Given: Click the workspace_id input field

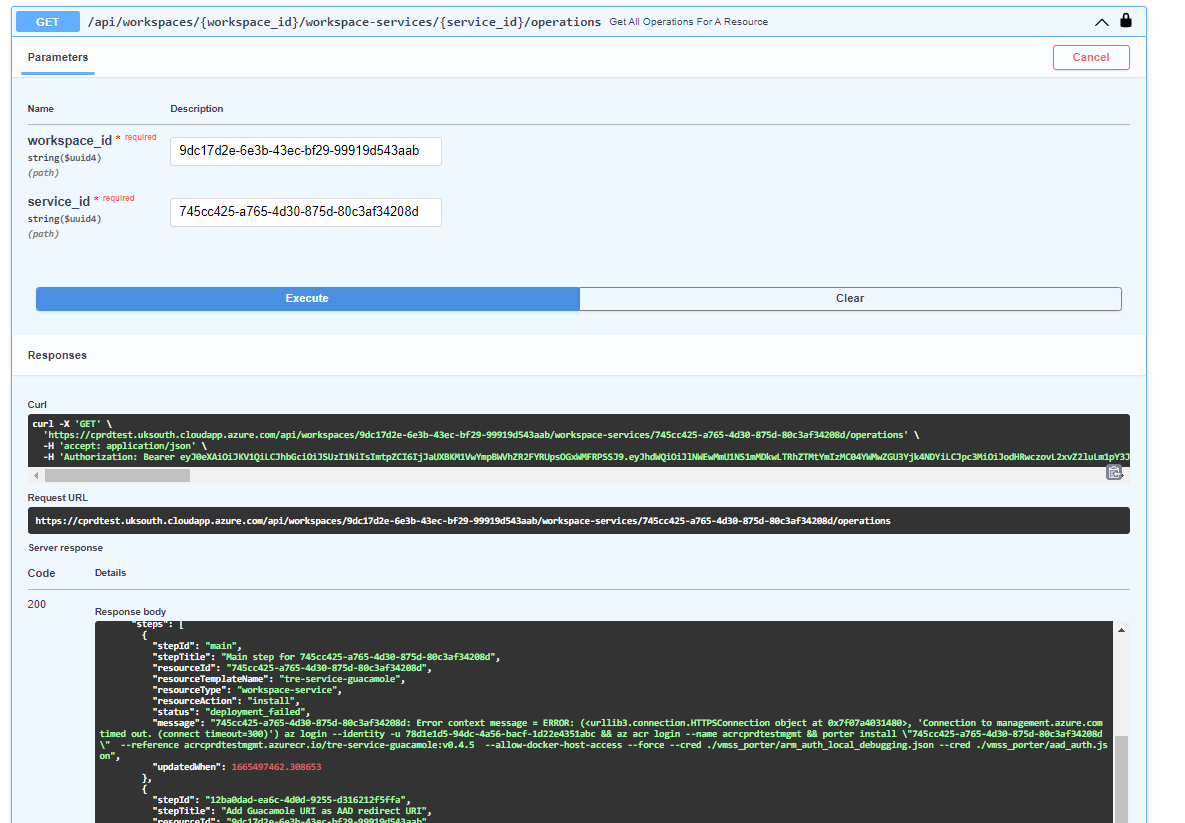Looking at the screenshot, I should 304,151.
